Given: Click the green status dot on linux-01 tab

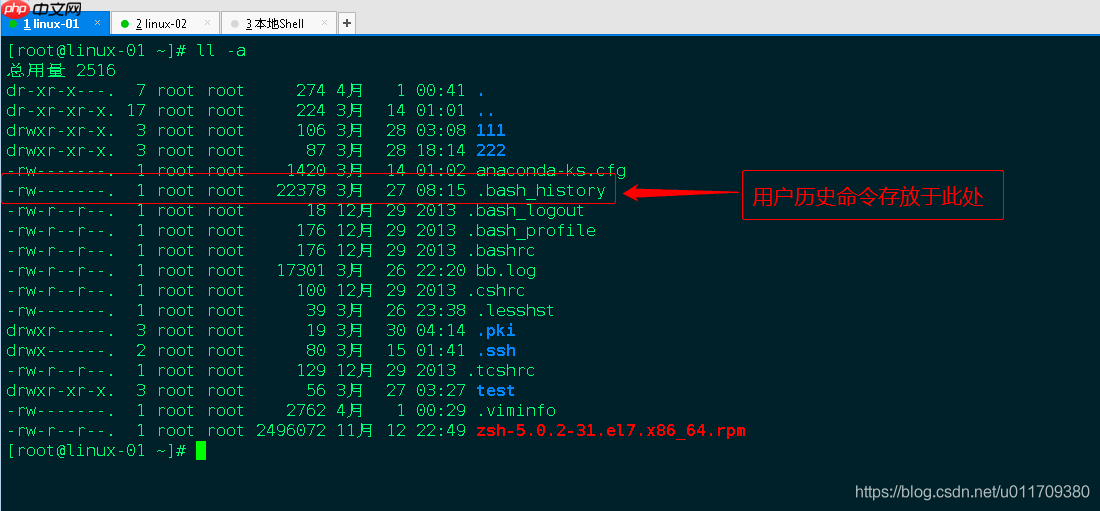Looking at the screenshot, I should (13, 24).
